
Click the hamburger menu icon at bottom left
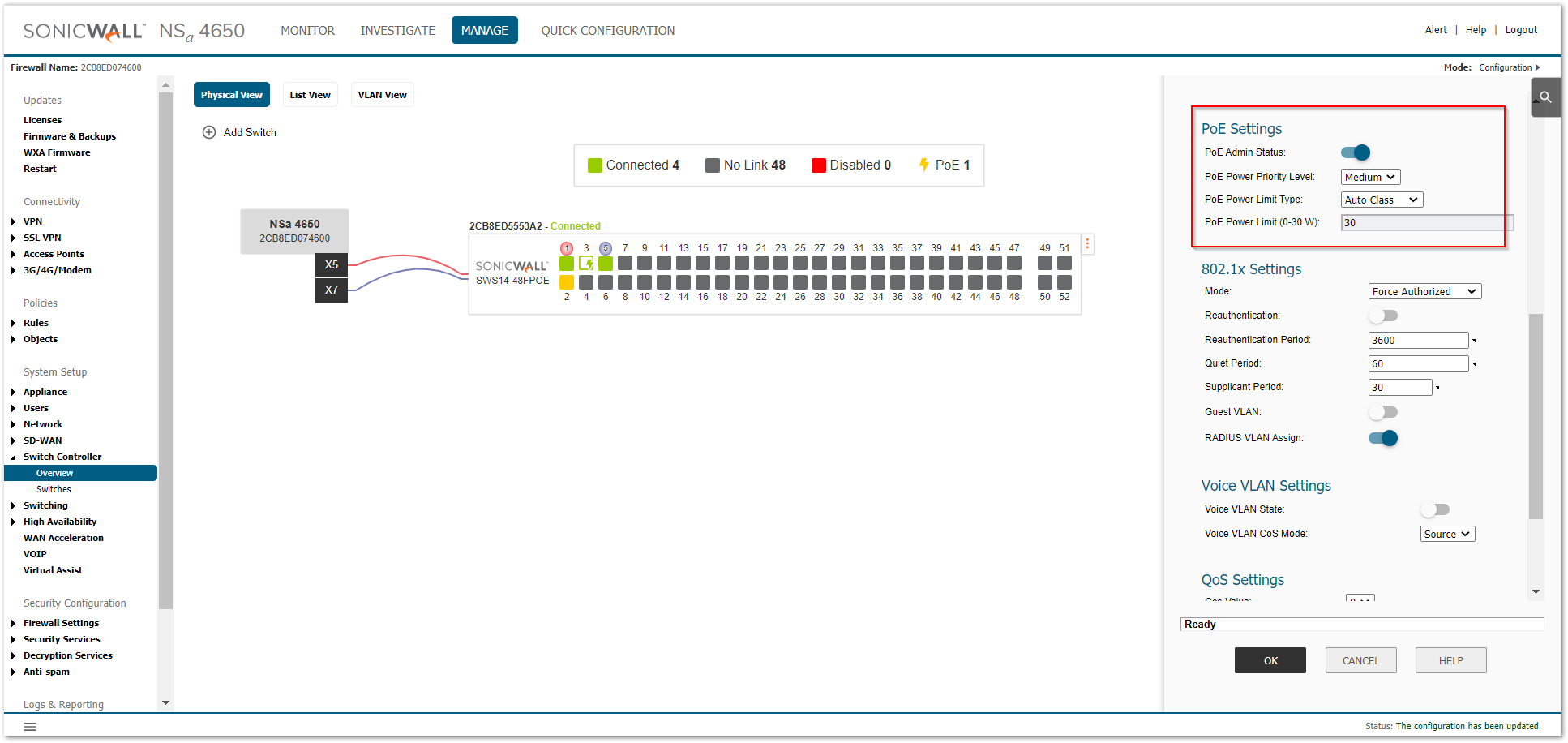30,727
